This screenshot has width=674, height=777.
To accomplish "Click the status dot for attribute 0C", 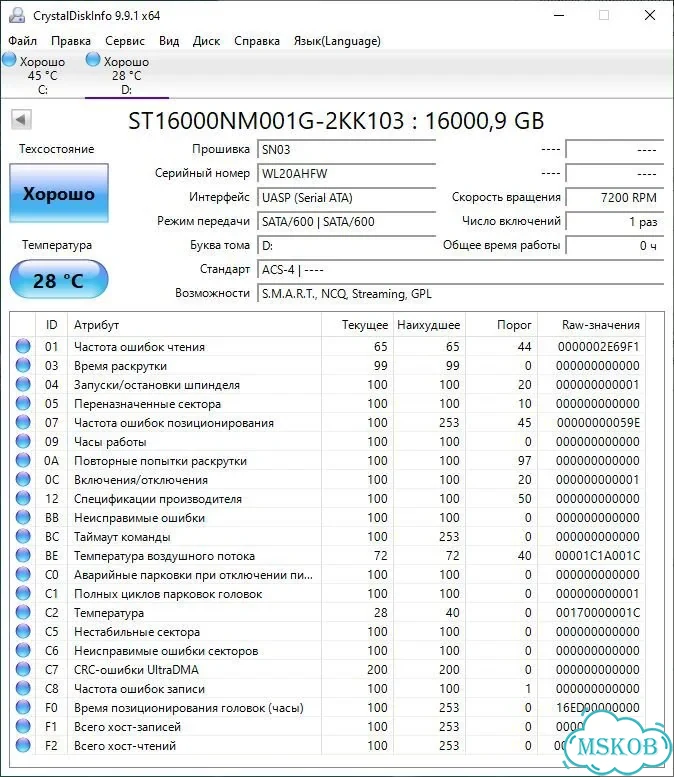I will point(23,479).
